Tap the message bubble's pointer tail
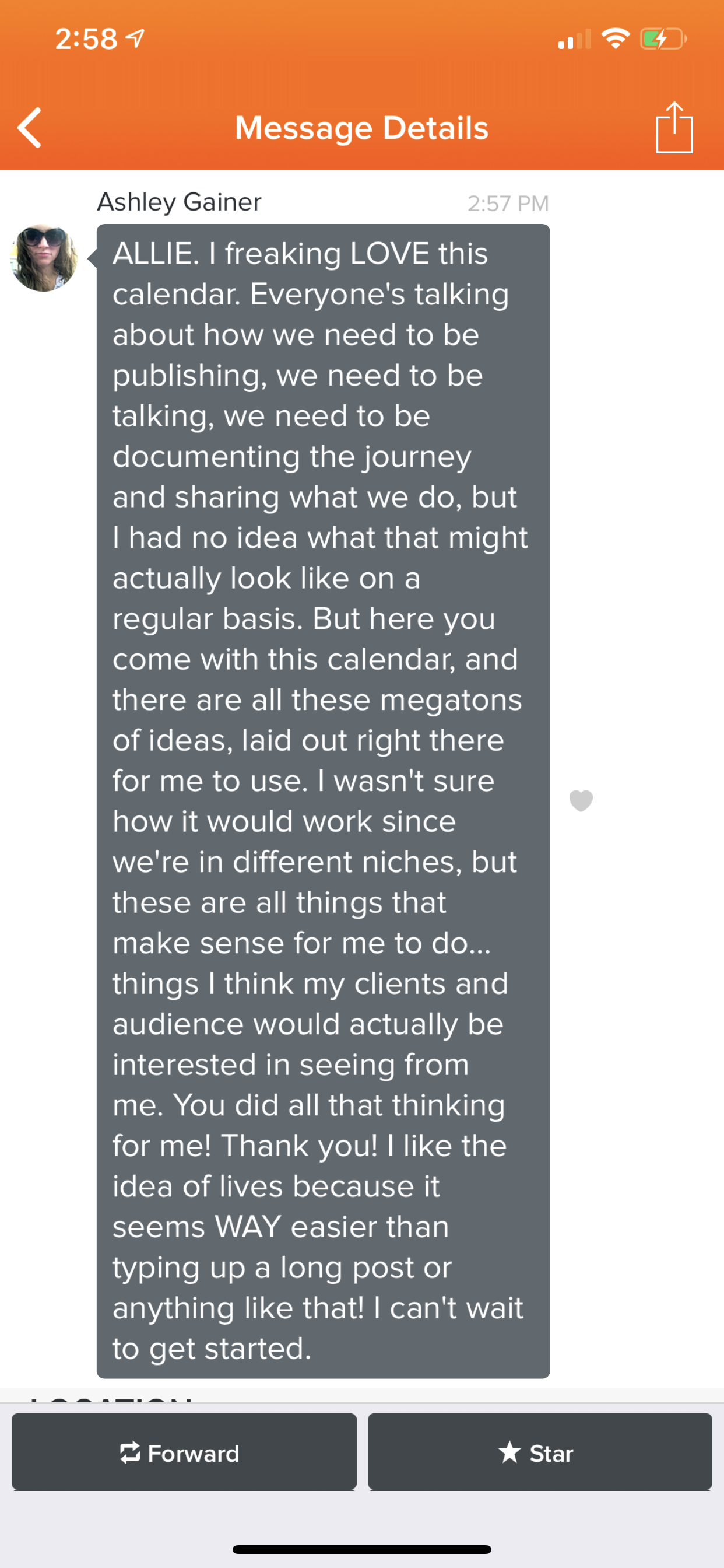Screen dimensions: 724x1568 pyautogui.click(x=93, y=258)
